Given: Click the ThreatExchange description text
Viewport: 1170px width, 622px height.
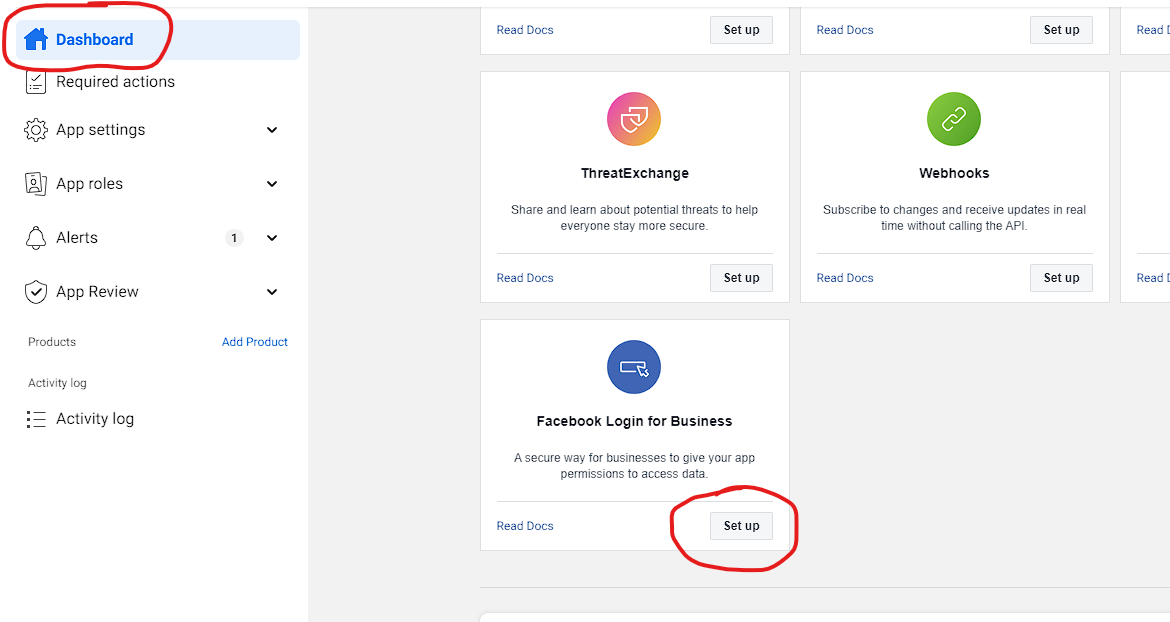Looking at the screenshot, I should coord(634,218).
